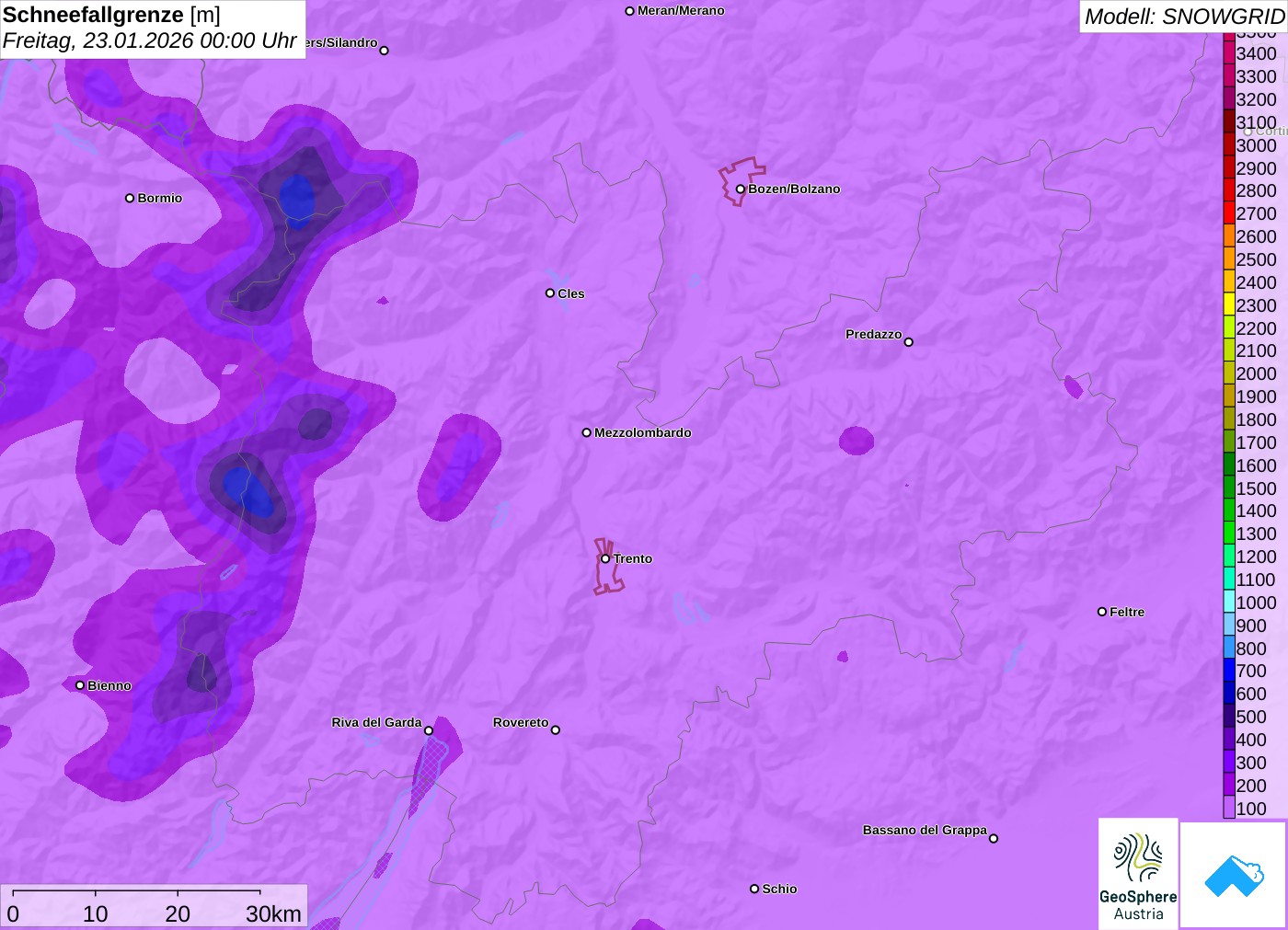Click the Riva del Garda location dot
1288x930 pixels.
point(429,730)
